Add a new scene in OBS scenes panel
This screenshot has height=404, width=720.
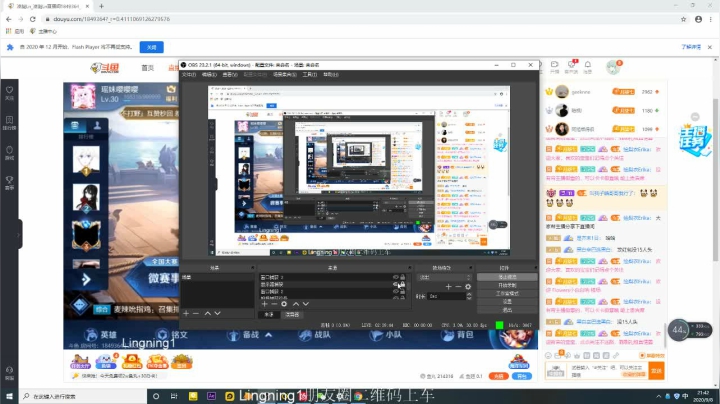(x=186, y=313)
